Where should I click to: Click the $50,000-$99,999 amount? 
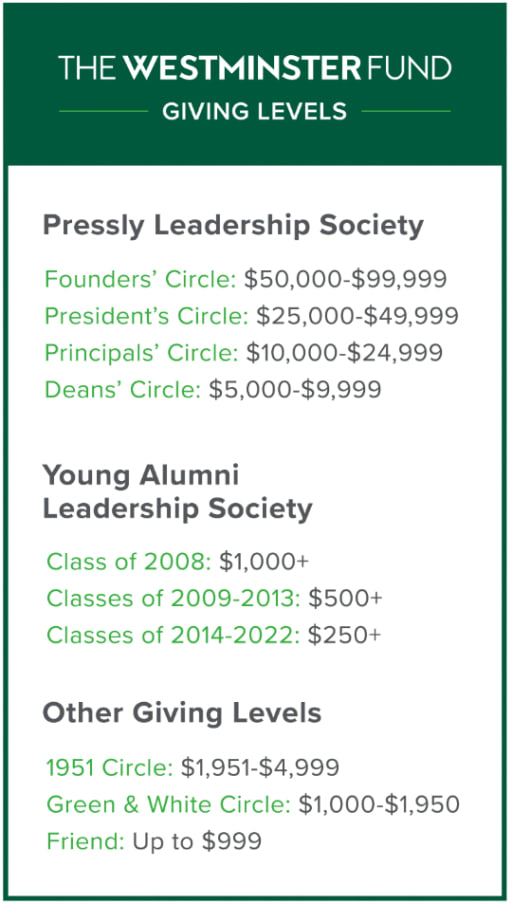pyautogui.click(x=345, y=280)
